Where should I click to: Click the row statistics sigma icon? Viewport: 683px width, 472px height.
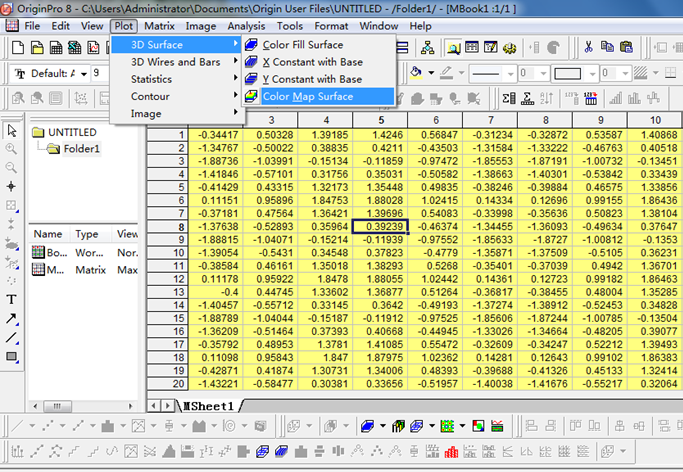(x=527, y=98)
